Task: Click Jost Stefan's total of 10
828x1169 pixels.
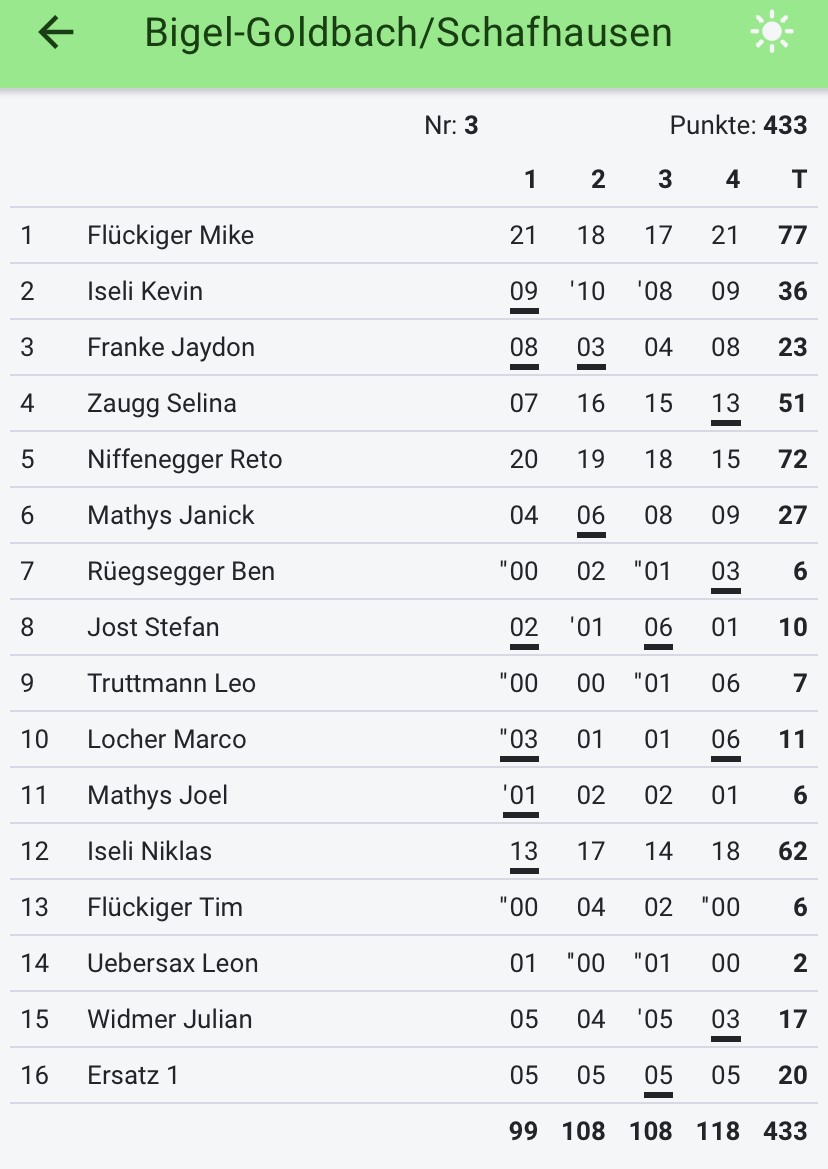Action: (x=792, y=627)
